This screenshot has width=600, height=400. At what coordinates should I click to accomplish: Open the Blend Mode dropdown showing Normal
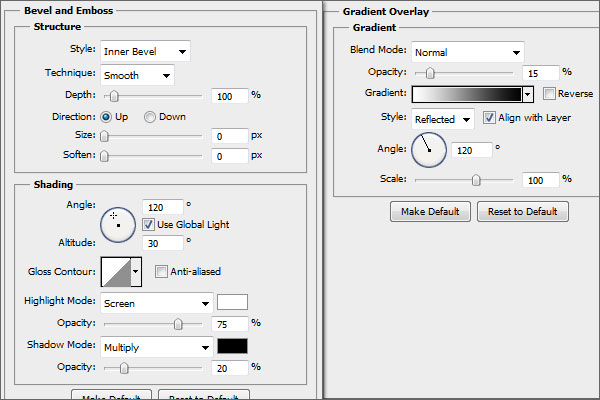coord(466,52)
